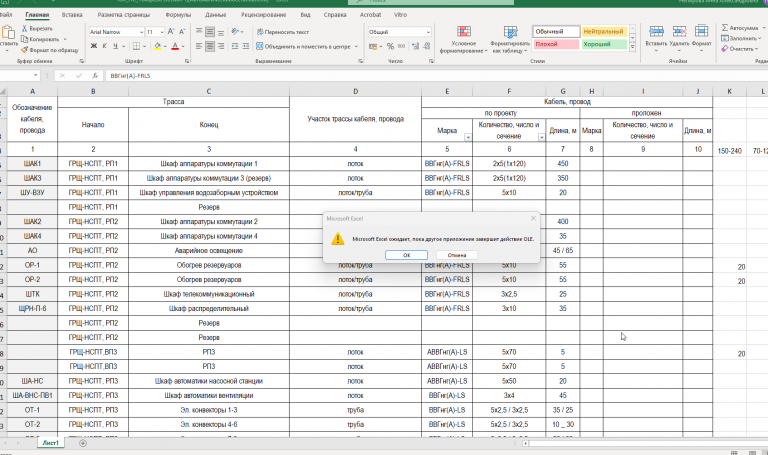Click the AutoSum (Автосумма) icon
768x455 pixels.
[724, 29]
